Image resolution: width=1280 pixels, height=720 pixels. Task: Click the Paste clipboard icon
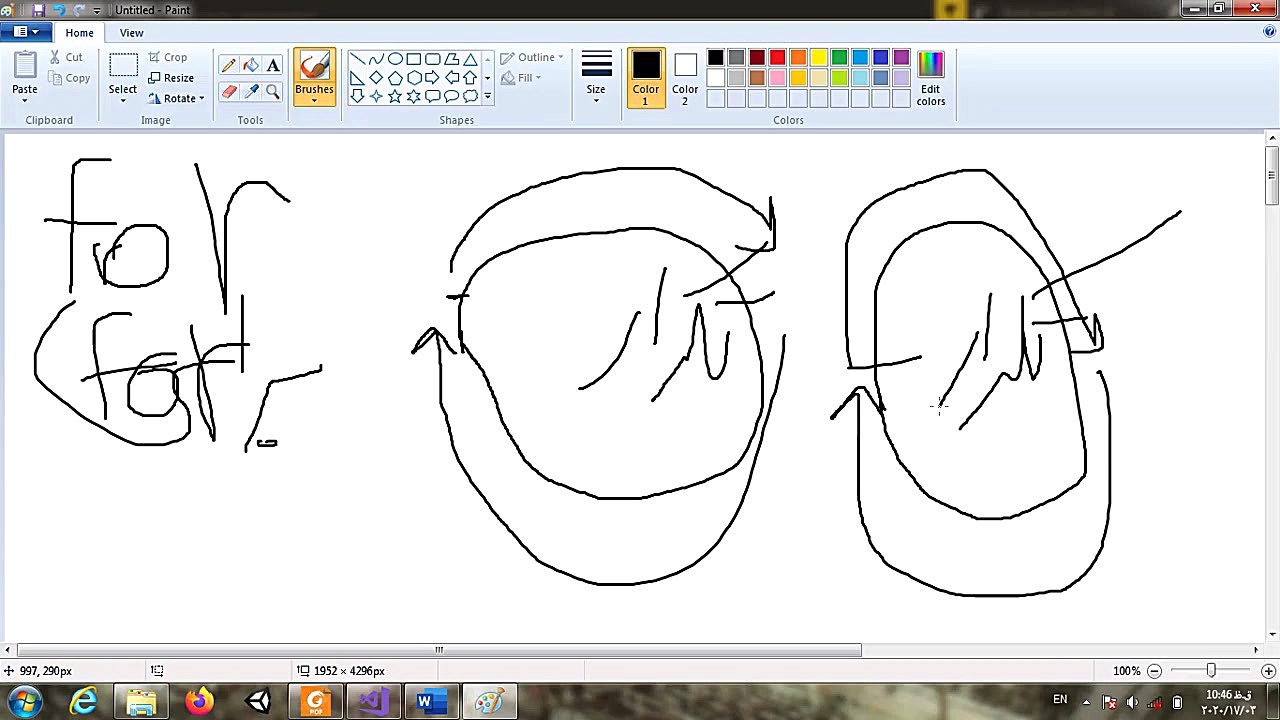coord(25,66)
